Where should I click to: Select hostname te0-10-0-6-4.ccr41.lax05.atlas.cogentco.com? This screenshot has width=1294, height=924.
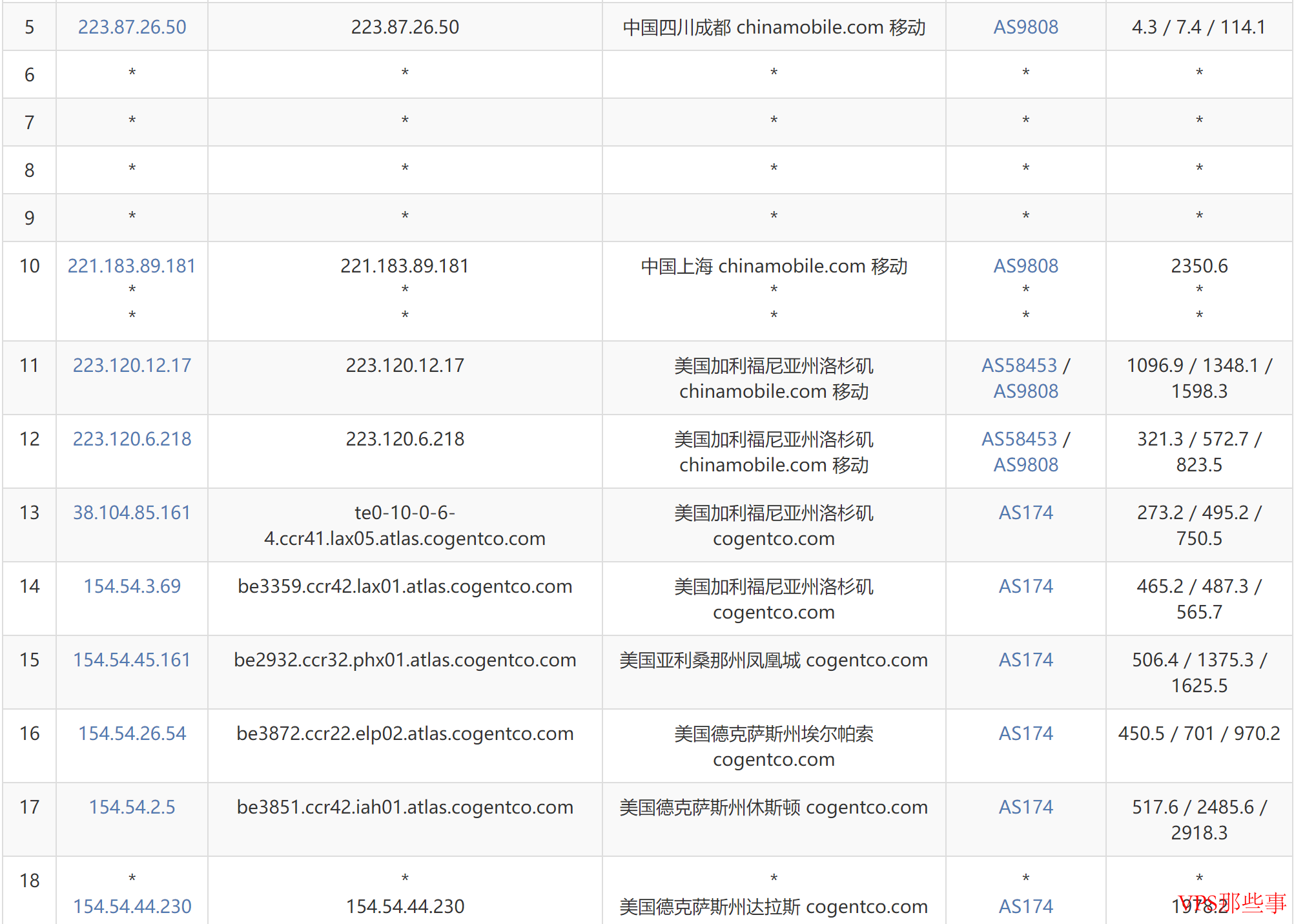pos(405,526)
